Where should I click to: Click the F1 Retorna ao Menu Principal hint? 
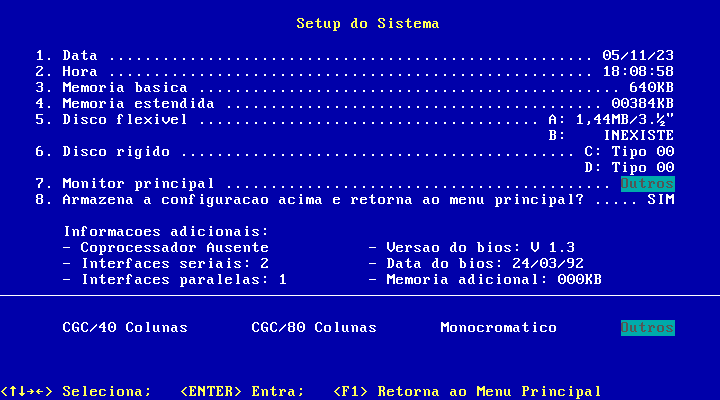pyautogui.click(x=467, y=391)
